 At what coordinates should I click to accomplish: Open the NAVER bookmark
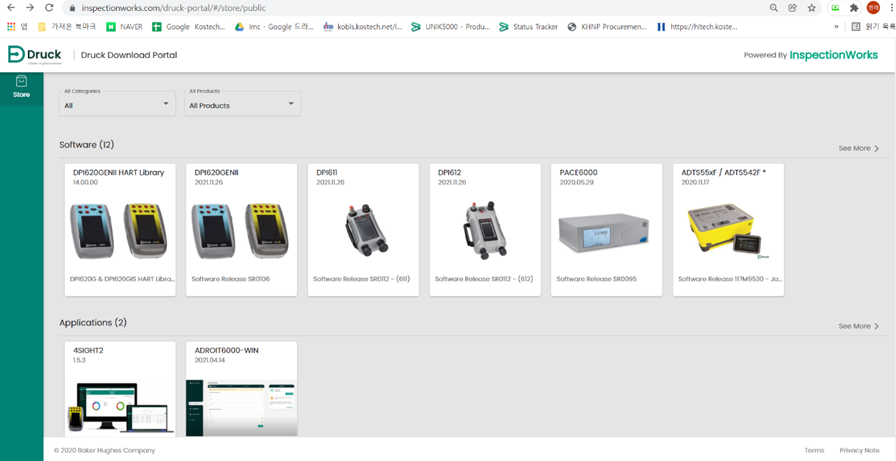(124, 27)
